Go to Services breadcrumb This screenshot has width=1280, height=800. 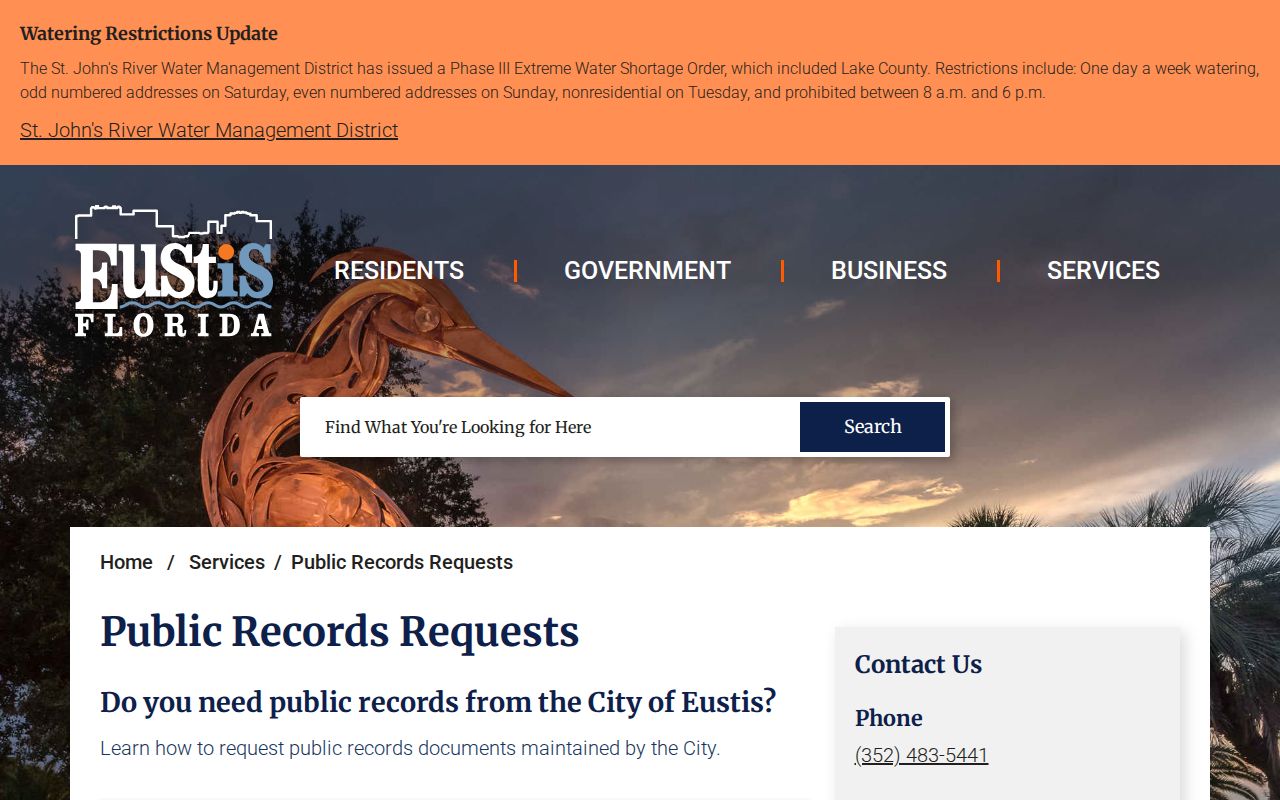[227, 562]
